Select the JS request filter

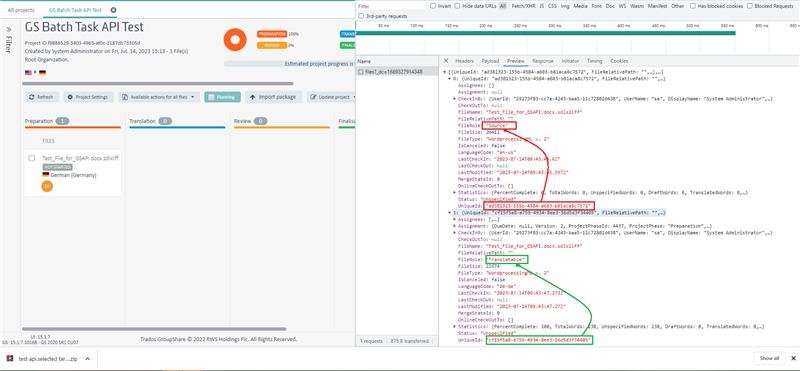[541, 6]
